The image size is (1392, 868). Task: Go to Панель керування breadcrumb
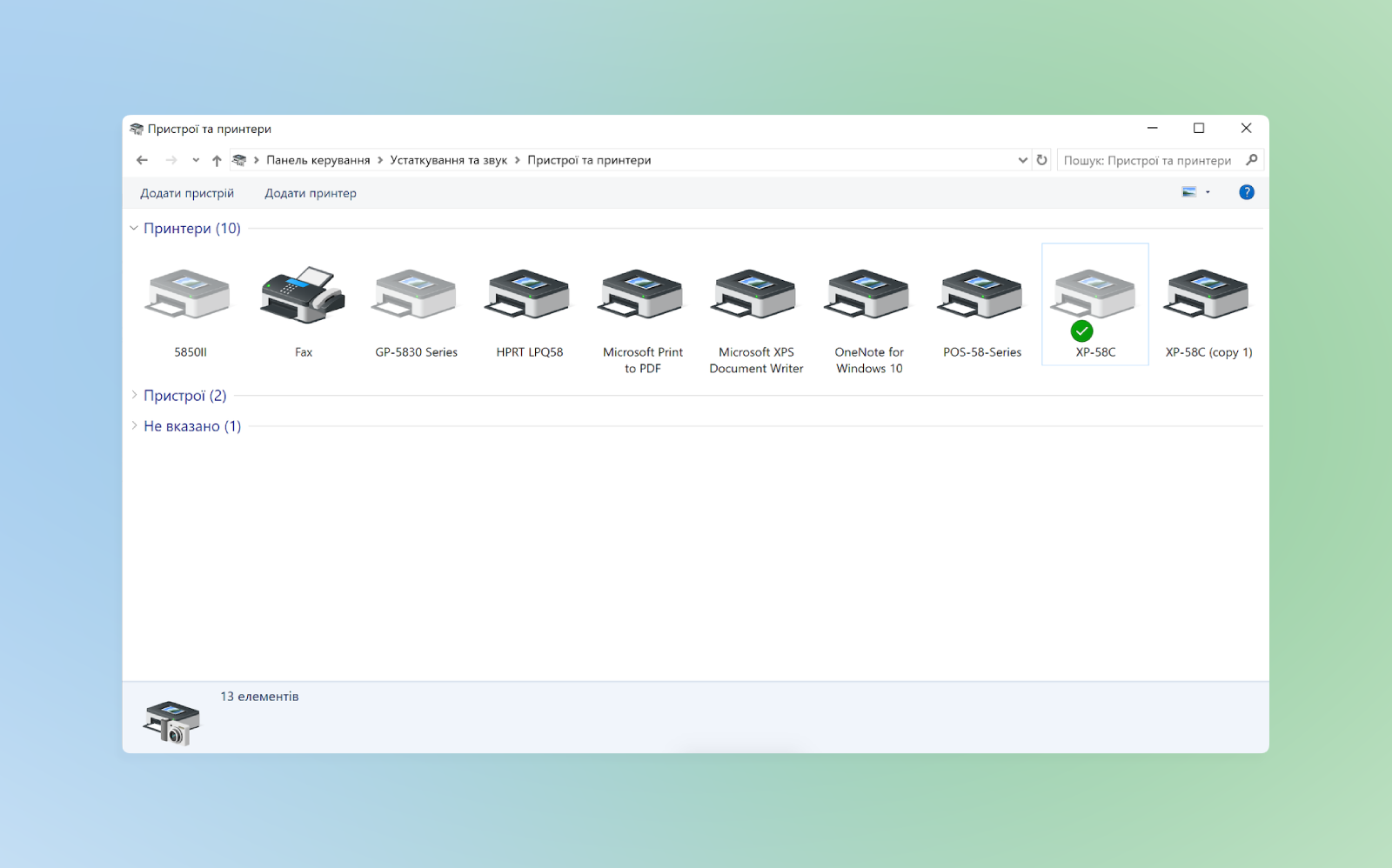click(x=318, y=160)
